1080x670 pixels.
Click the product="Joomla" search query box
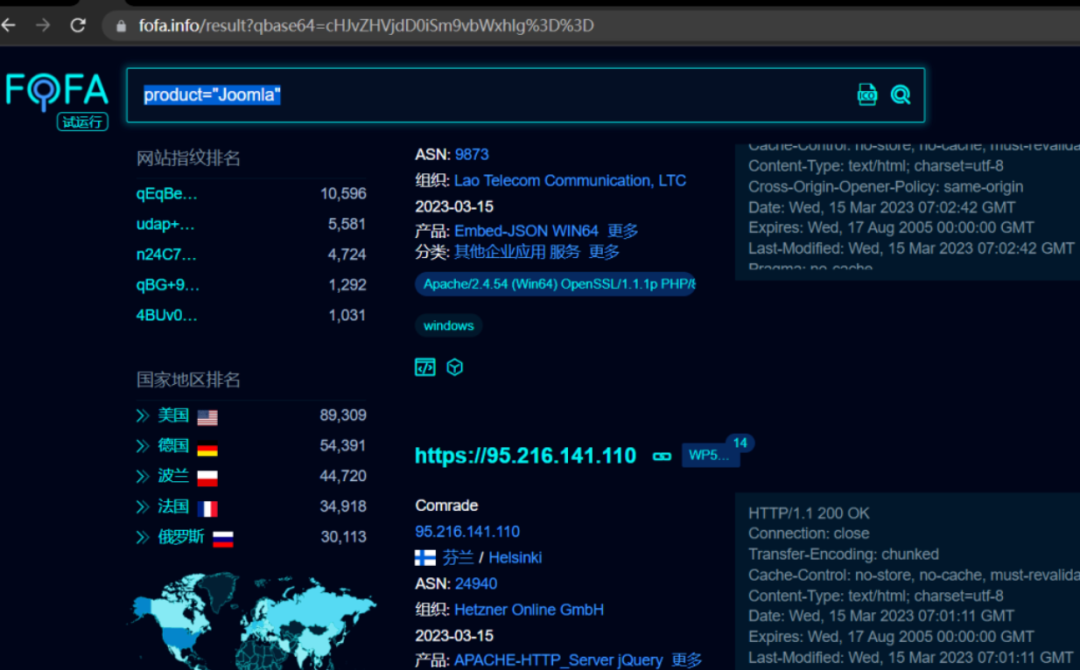tap(526, 95)
